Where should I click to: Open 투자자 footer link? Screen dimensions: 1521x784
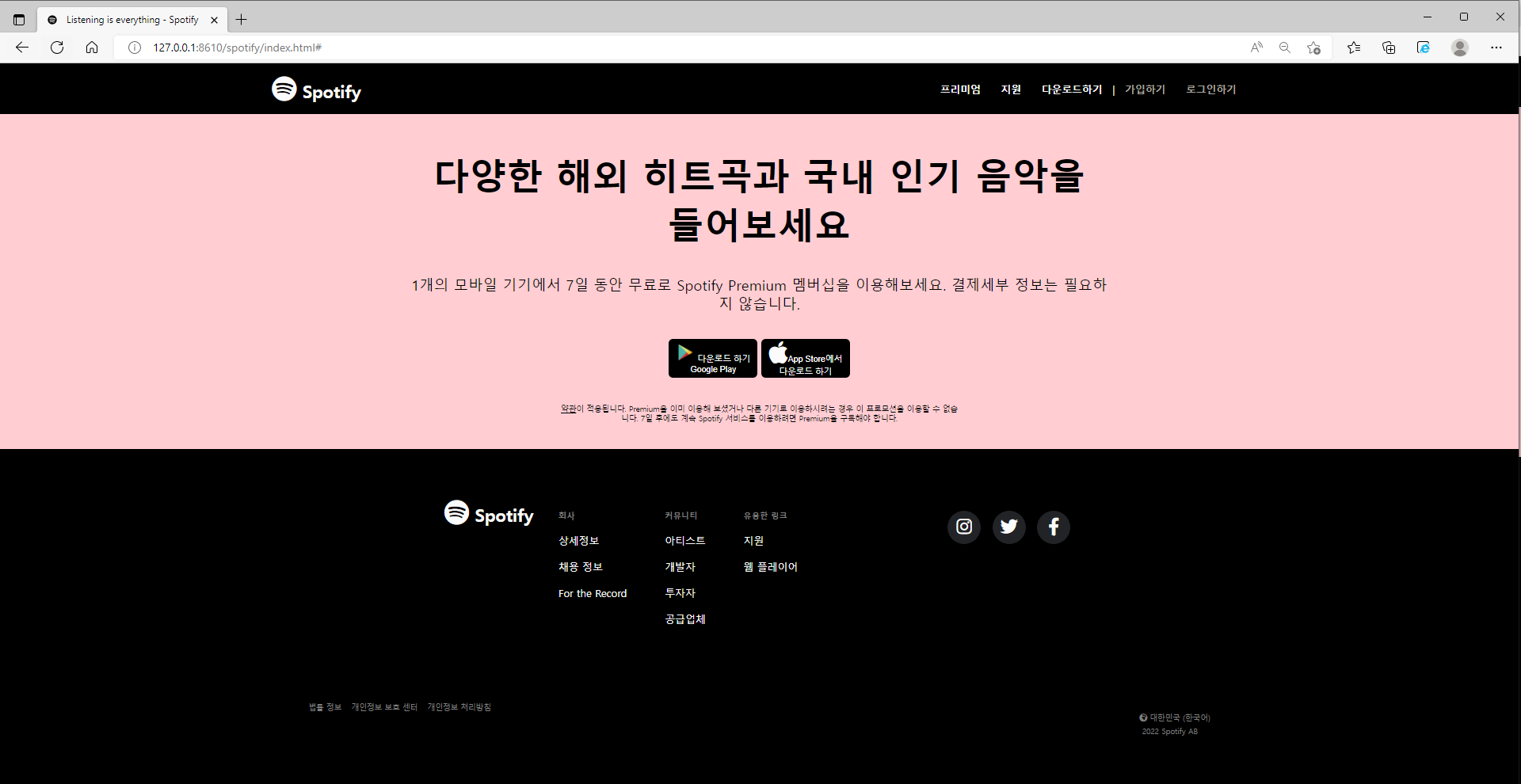(680, 593)
